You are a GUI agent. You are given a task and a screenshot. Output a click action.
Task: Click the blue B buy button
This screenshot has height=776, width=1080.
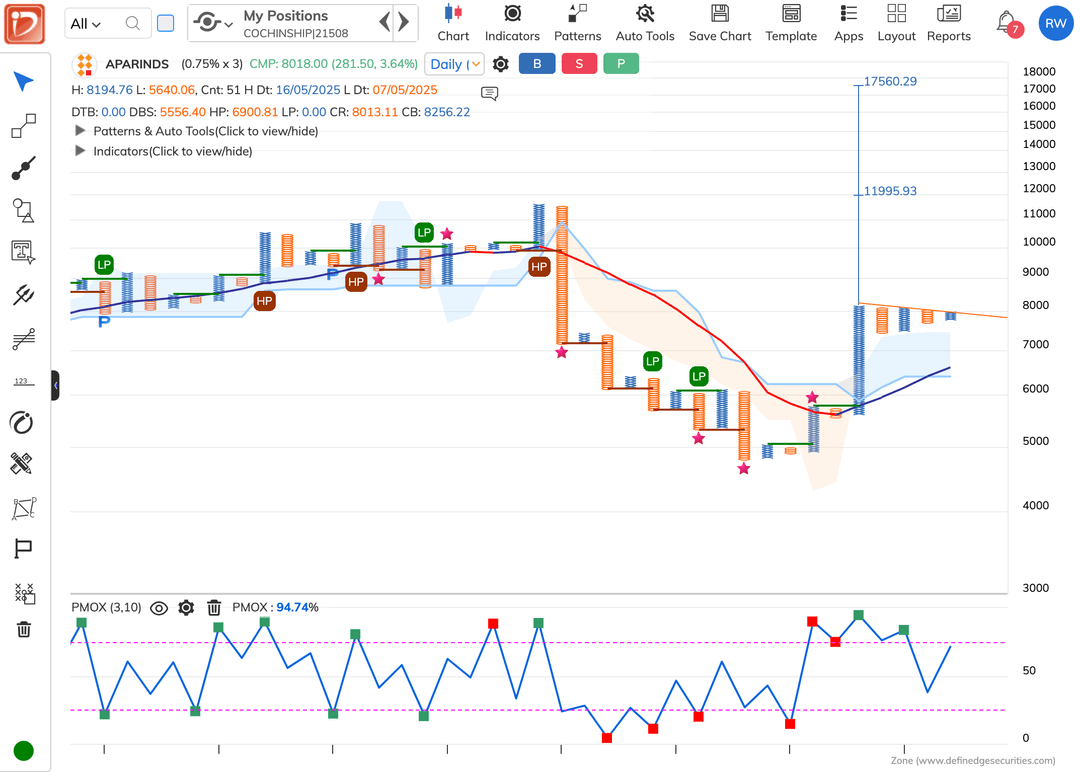[x=537, y=63]
